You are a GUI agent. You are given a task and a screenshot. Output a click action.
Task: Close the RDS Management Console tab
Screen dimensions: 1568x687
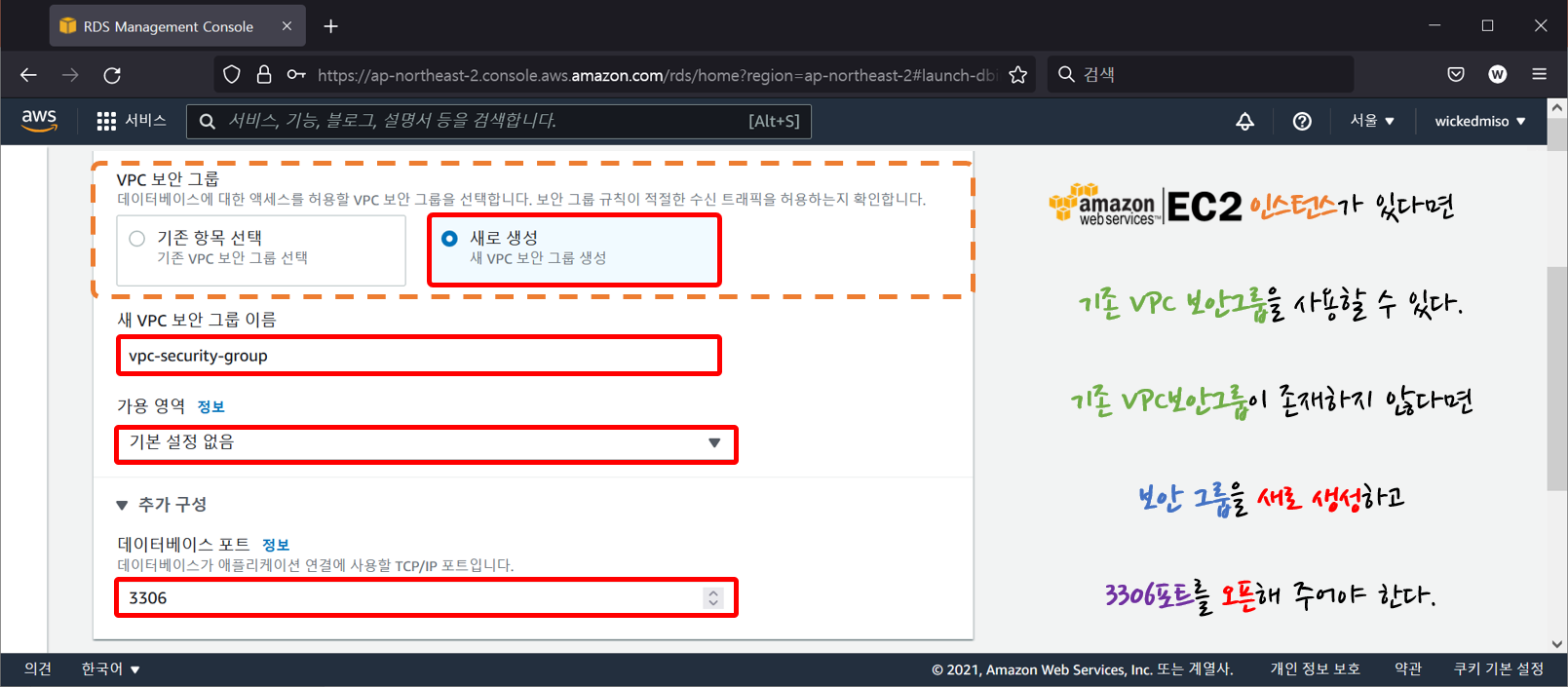(287, 26)
